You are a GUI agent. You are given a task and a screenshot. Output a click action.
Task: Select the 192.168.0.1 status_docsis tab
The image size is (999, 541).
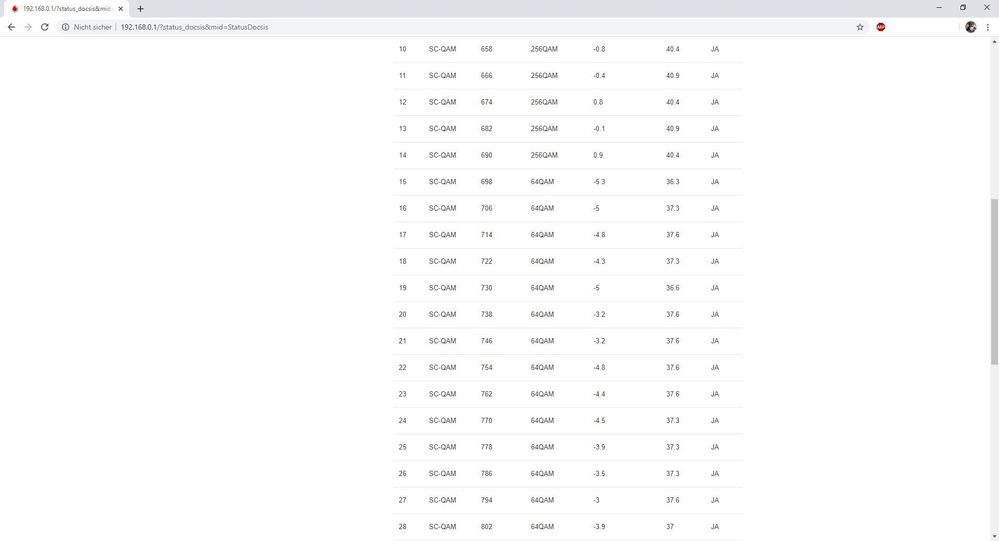(x=64, y=9)
